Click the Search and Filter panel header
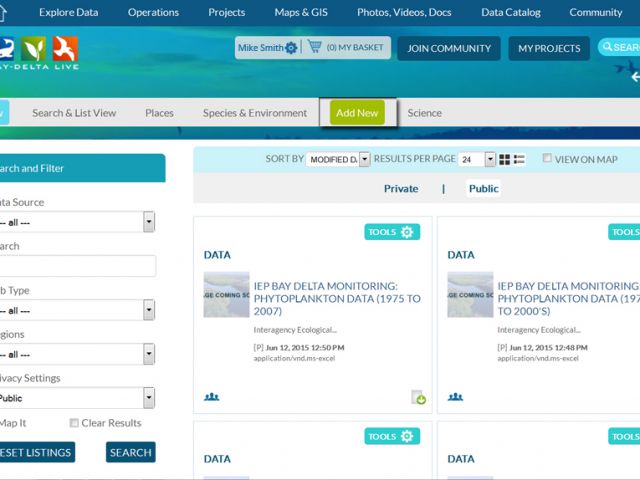This screenshot has height=480, width=640. (82, 168)
